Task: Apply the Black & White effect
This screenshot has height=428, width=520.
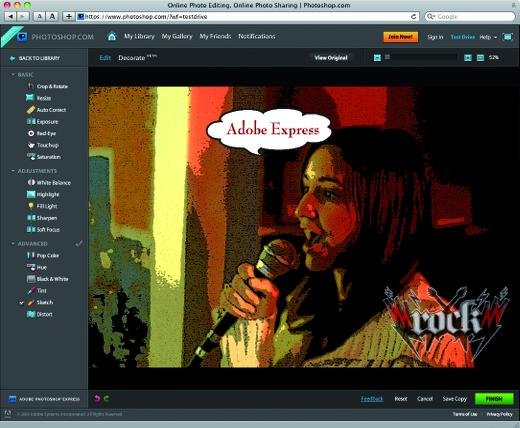Action: pyautogui.click(x=48, y=279)
